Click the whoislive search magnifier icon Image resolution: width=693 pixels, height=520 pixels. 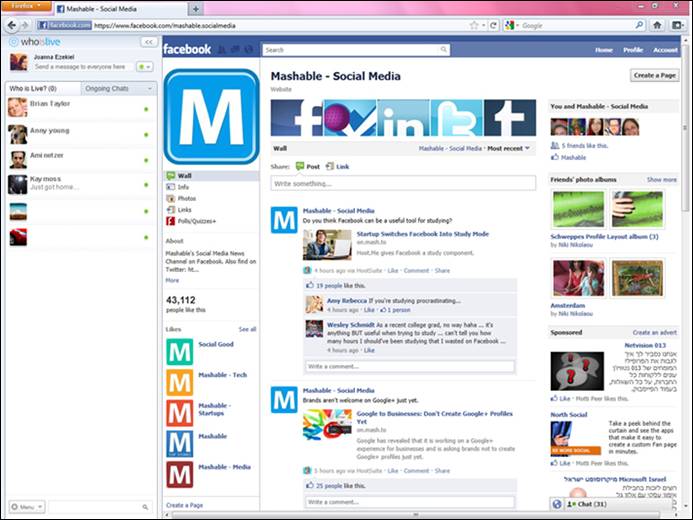pos(145,507)
